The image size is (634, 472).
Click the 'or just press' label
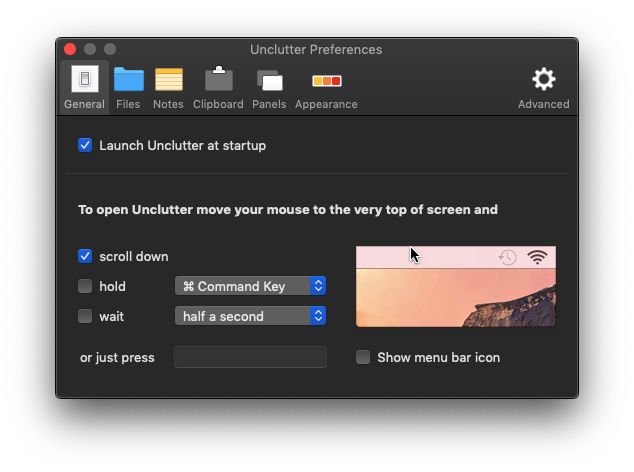(117, 358)
